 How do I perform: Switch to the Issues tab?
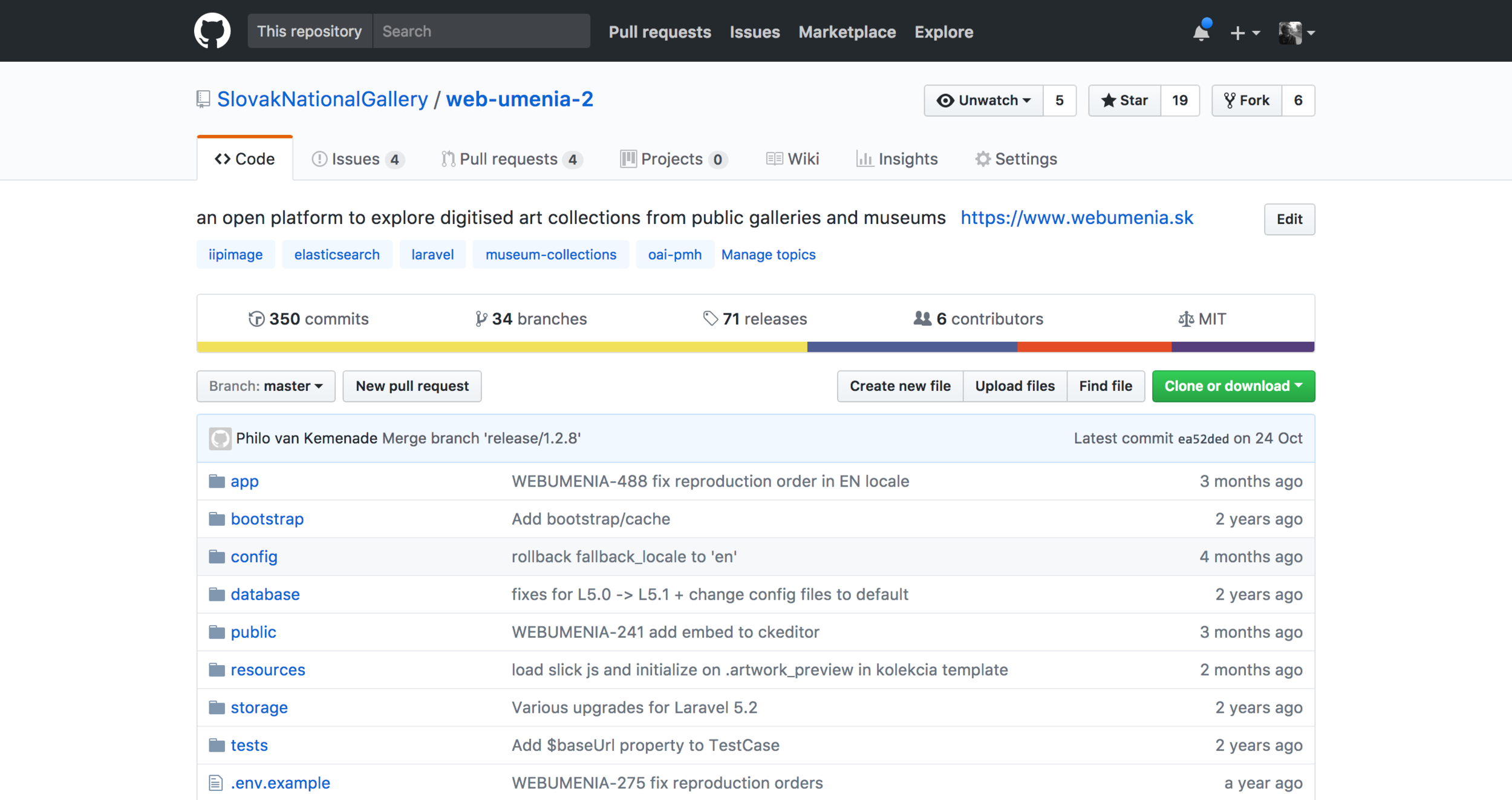coord(356,159)
